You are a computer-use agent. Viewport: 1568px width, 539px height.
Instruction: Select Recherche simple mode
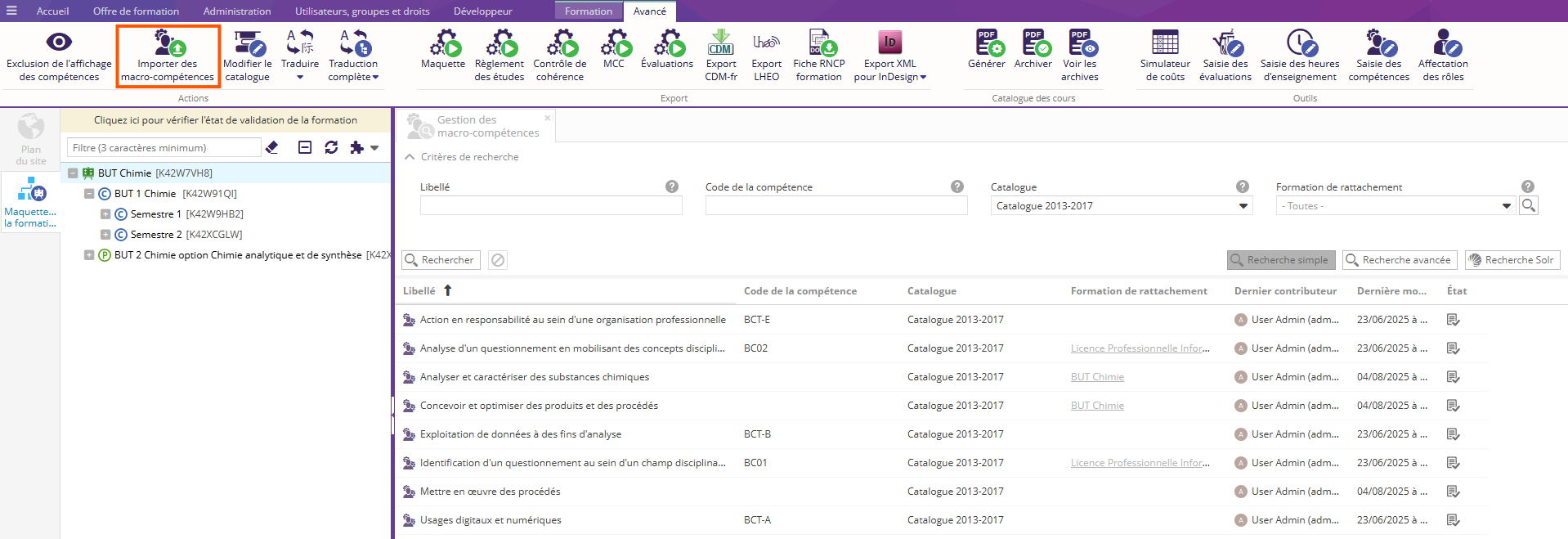[x=1280, y=260]
